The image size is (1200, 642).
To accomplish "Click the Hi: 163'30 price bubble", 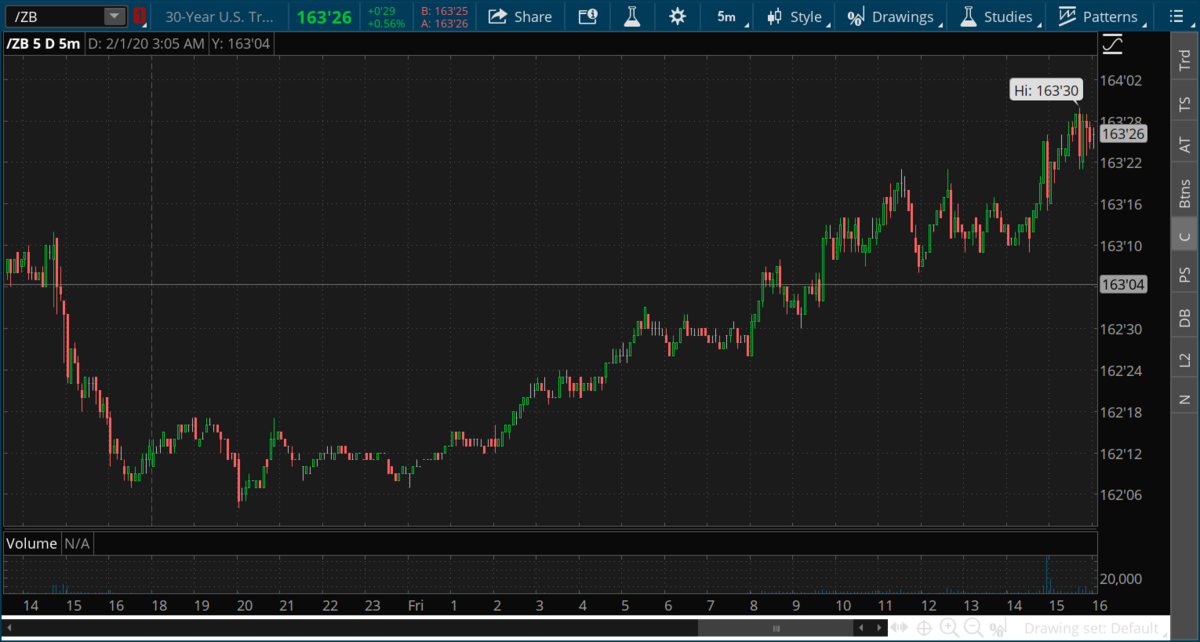I will click(x=1045, y=91).
